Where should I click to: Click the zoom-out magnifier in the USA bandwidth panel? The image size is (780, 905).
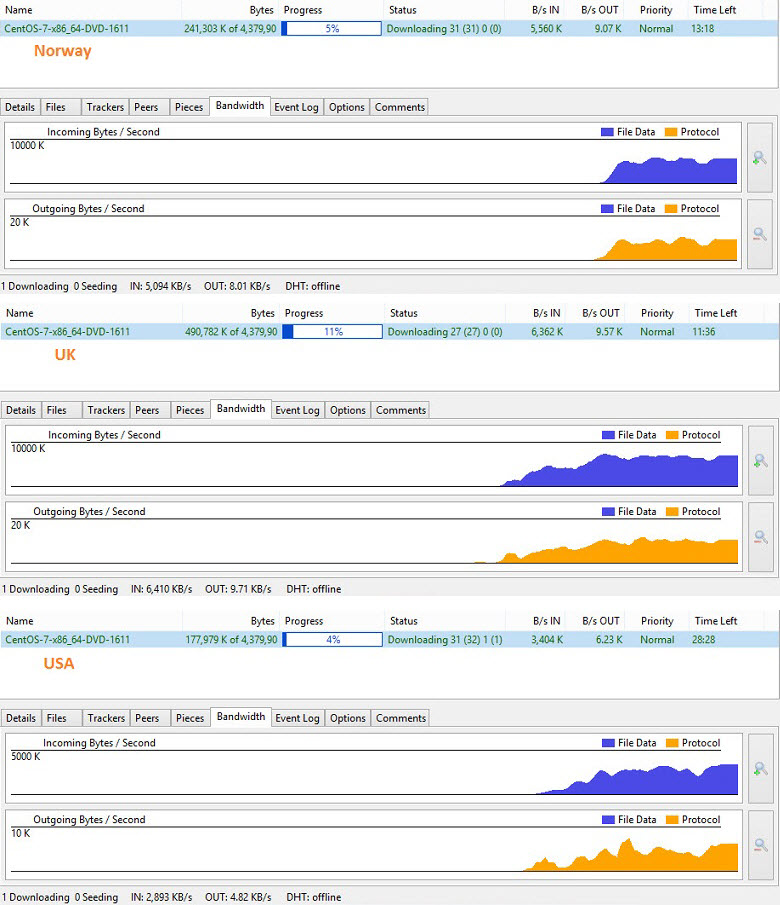[761, 846]
